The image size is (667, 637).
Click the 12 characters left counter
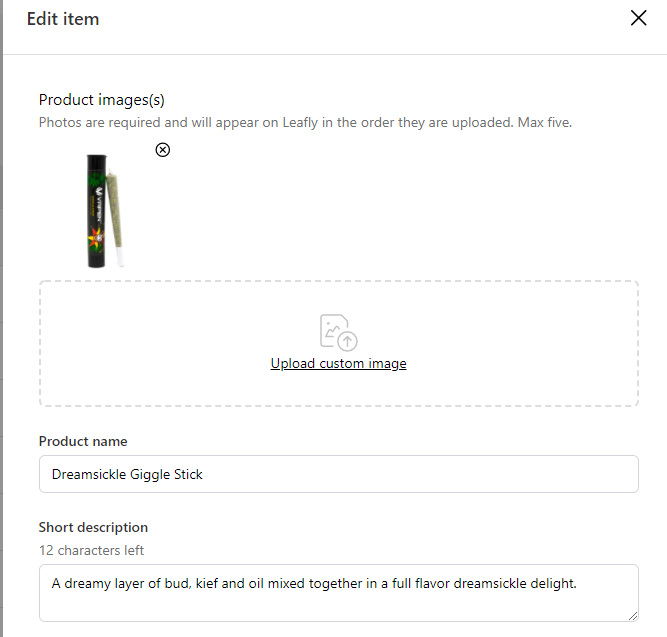[x=91, y=550]
